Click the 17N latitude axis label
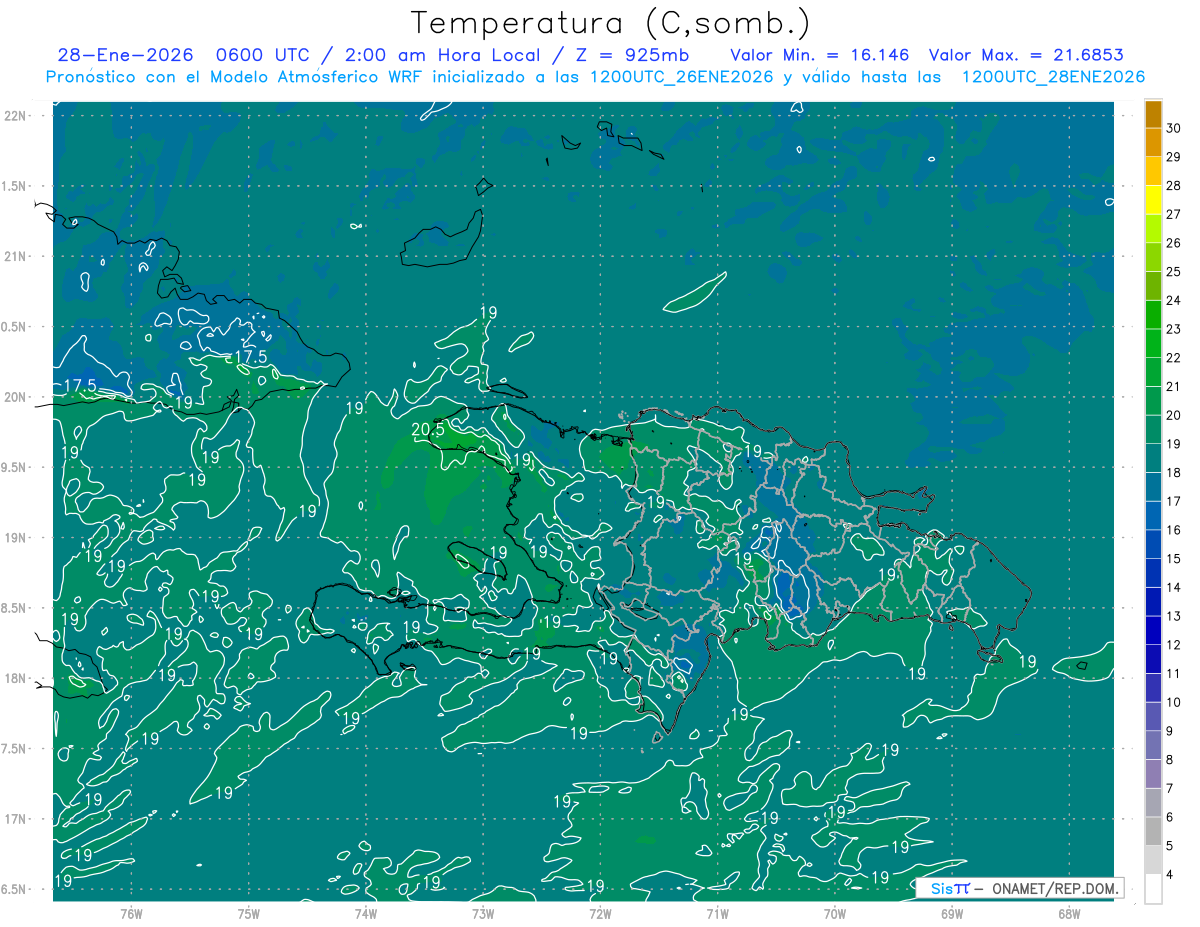The image size is (1200, 927). point(15,819)
